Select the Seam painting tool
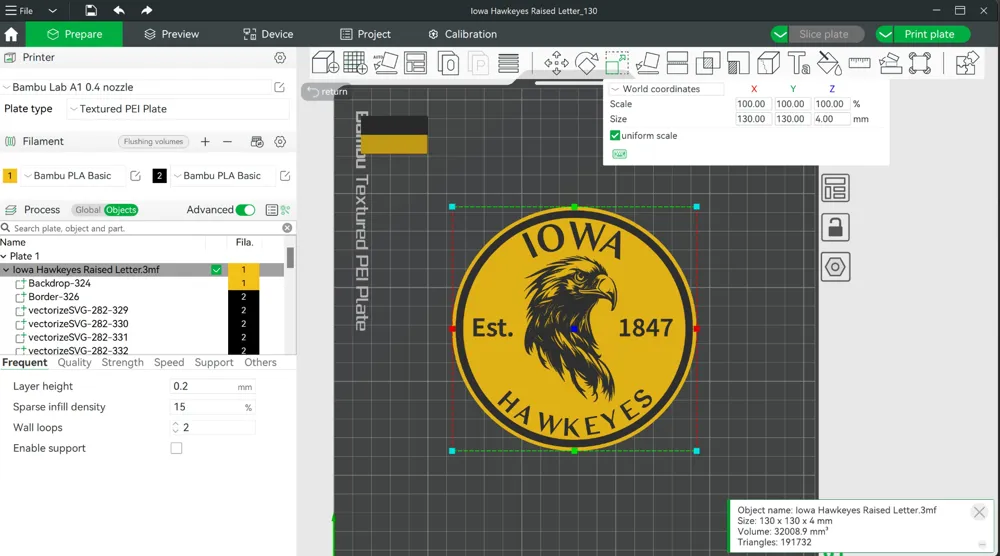 coord(768,64)
